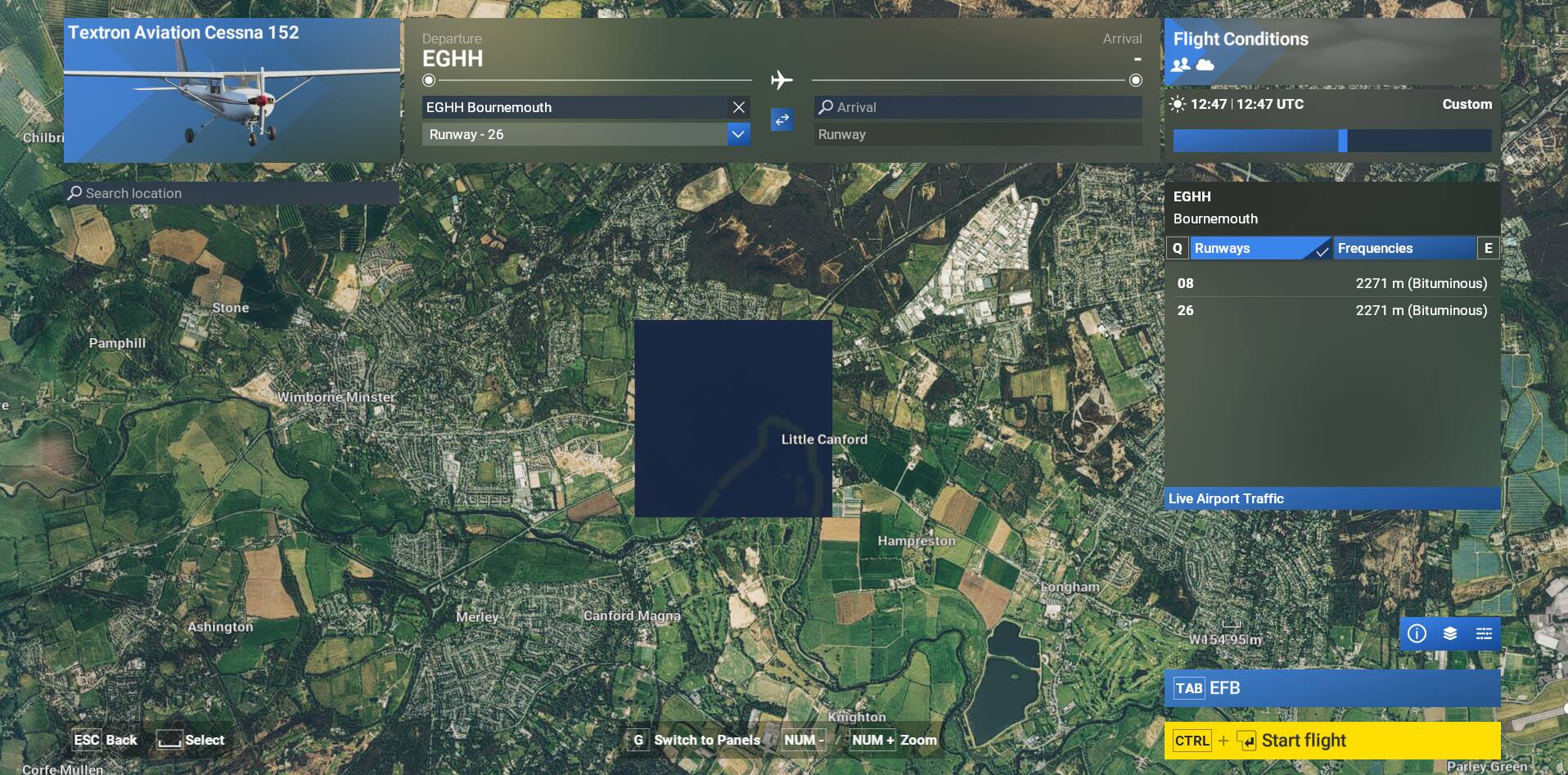Click the multiplayer icon in Flight Conditions
The image size is (1568, 775).
1180,65
